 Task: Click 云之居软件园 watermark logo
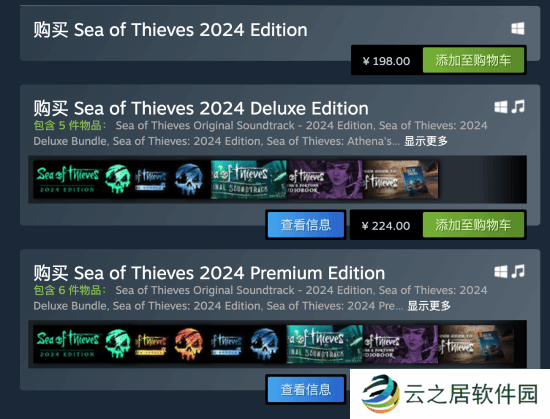[x=450, y=394]
